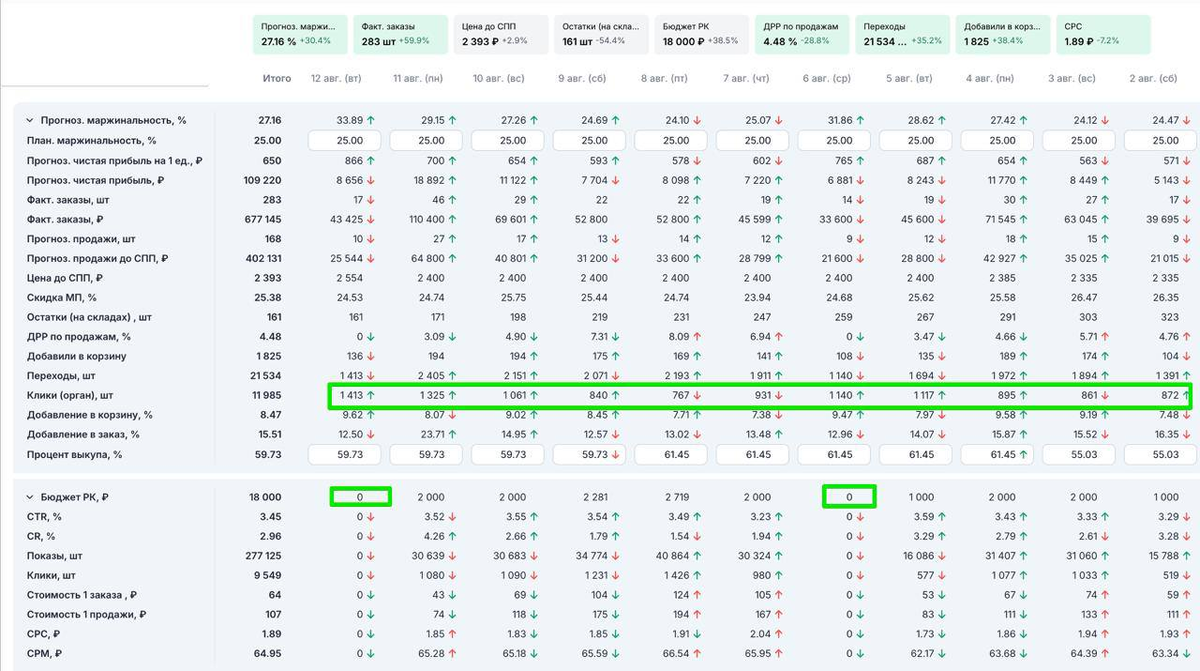Click the 71 545 orders value for 4 авг.

[999, 219]
